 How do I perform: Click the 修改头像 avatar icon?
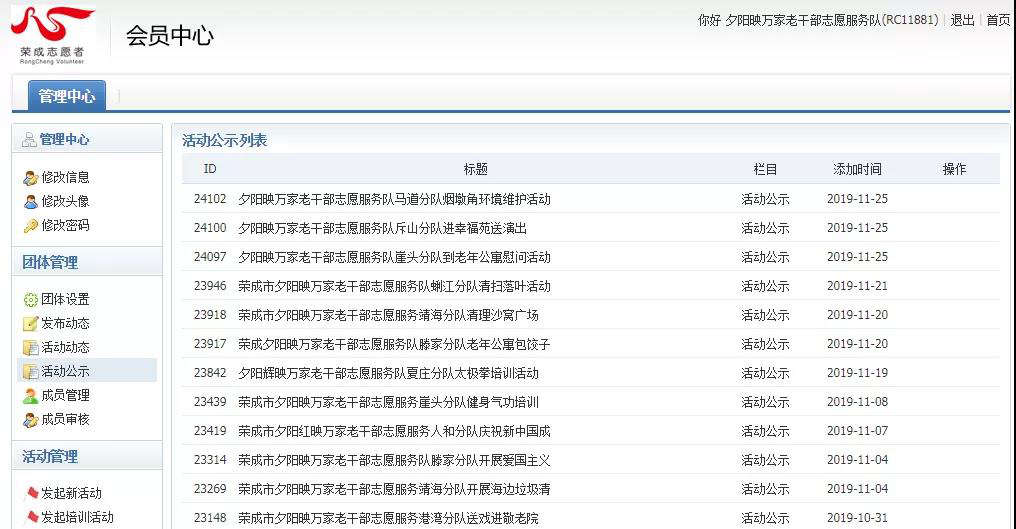pos(30,202)
